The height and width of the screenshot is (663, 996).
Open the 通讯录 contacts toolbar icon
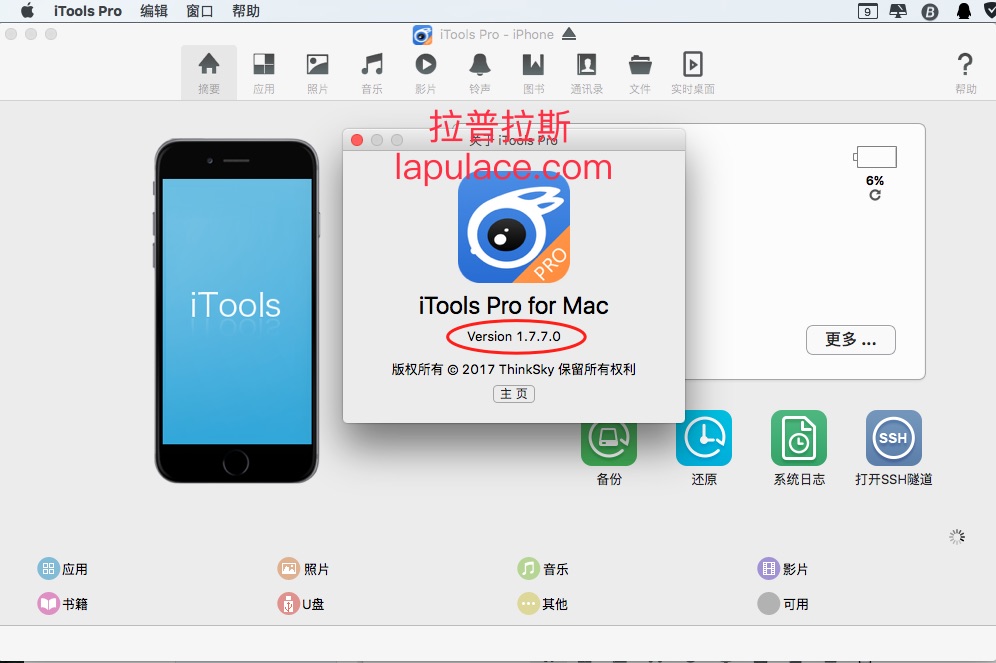click(586, 72)
